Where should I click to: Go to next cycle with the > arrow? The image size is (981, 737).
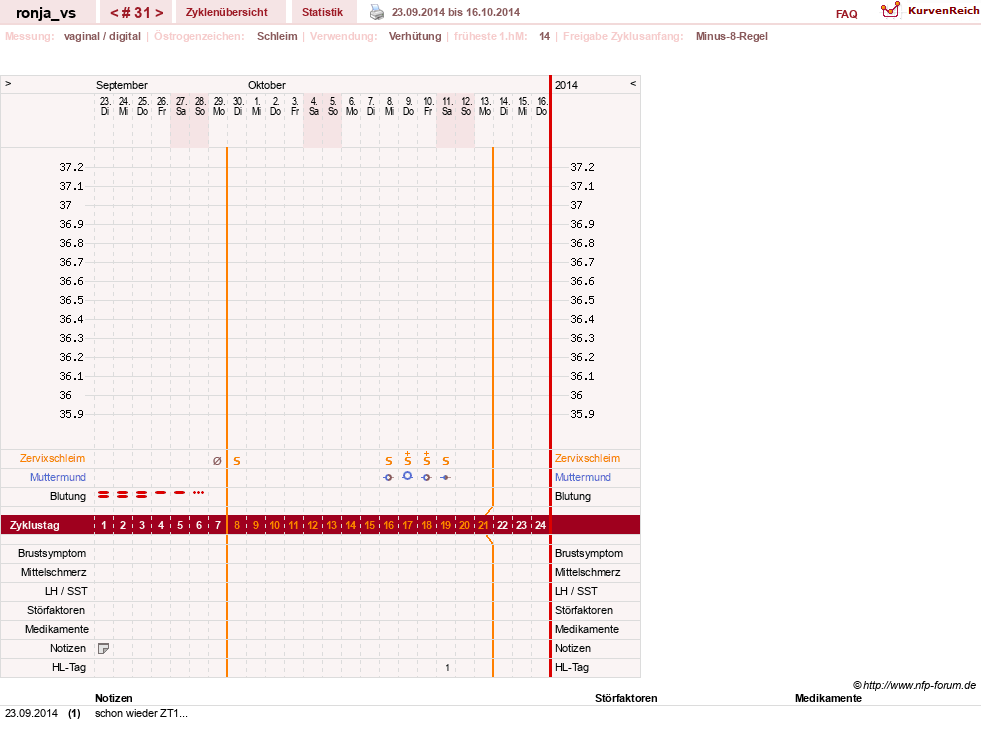[160, 13]
